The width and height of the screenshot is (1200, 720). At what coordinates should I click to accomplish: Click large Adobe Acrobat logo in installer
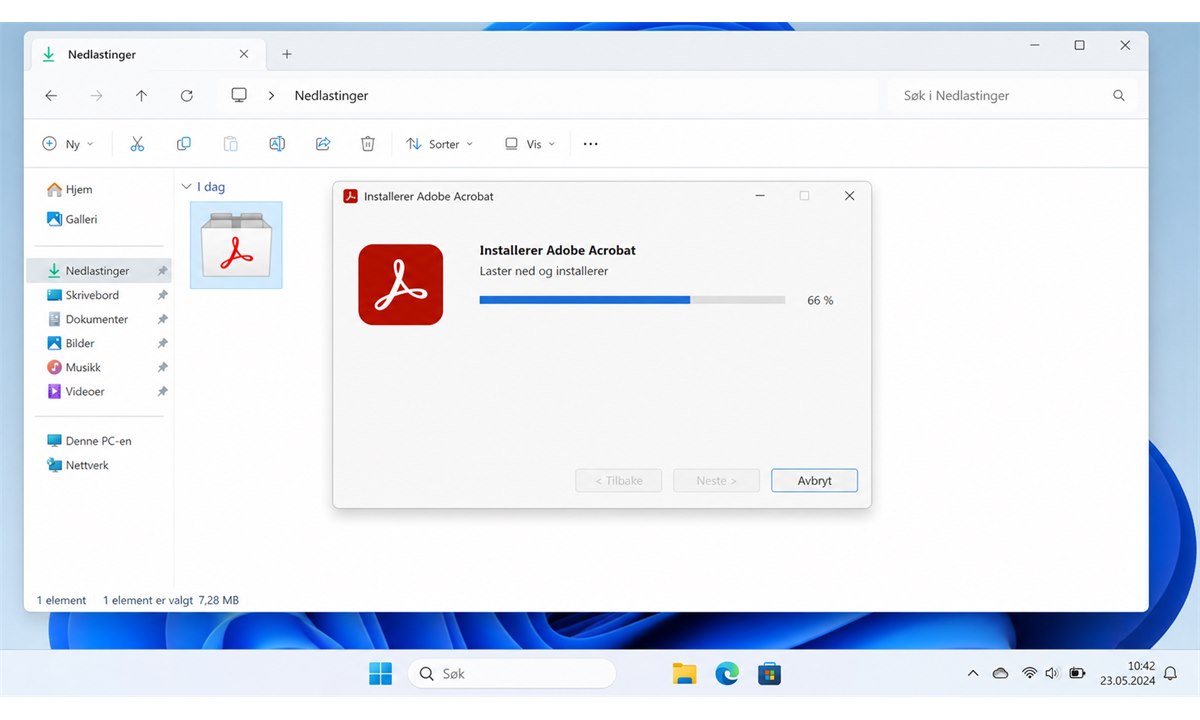[400, 284]
